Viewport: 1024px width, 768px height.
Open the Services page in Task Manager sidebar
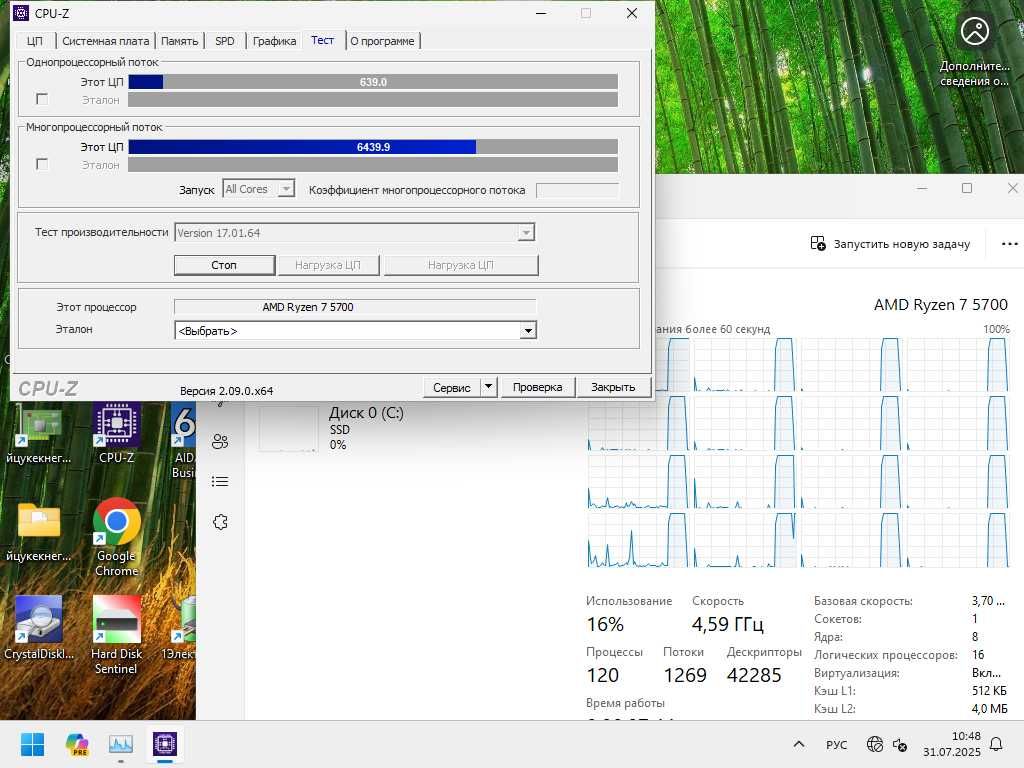(x=220, y=522)
